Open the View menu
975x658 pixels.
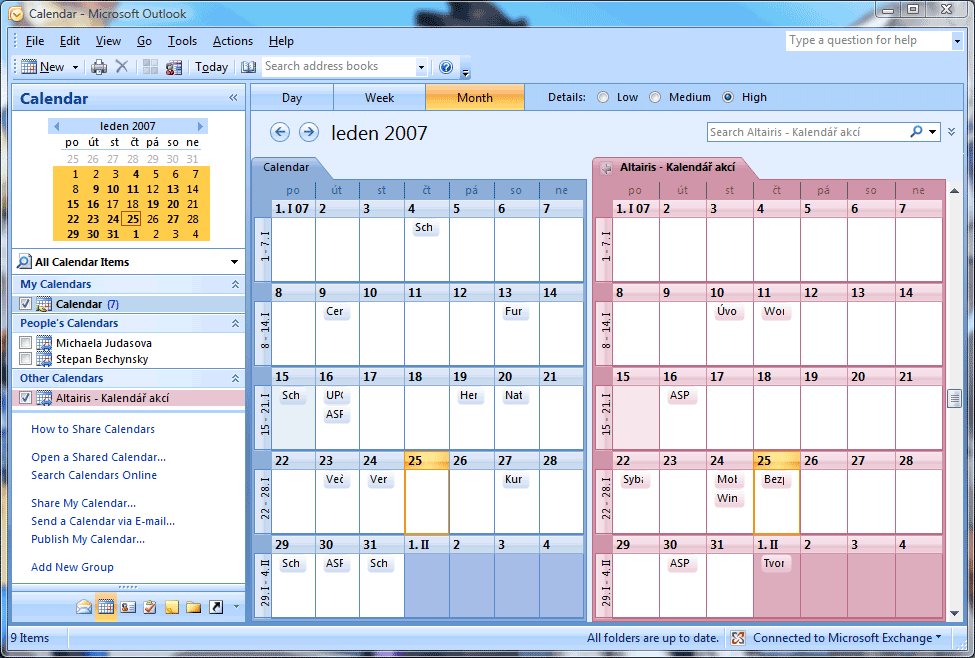pos(108,41)
